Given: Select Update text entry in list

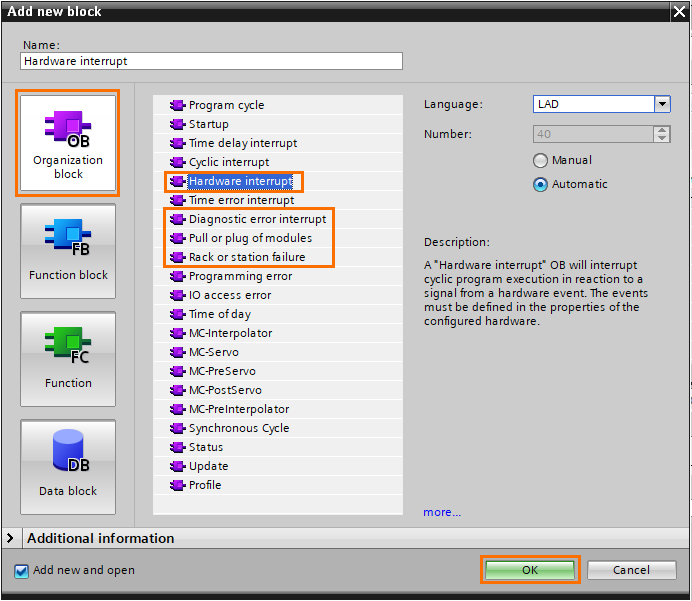Looking at the screenshot, I should tap(208, 466).
